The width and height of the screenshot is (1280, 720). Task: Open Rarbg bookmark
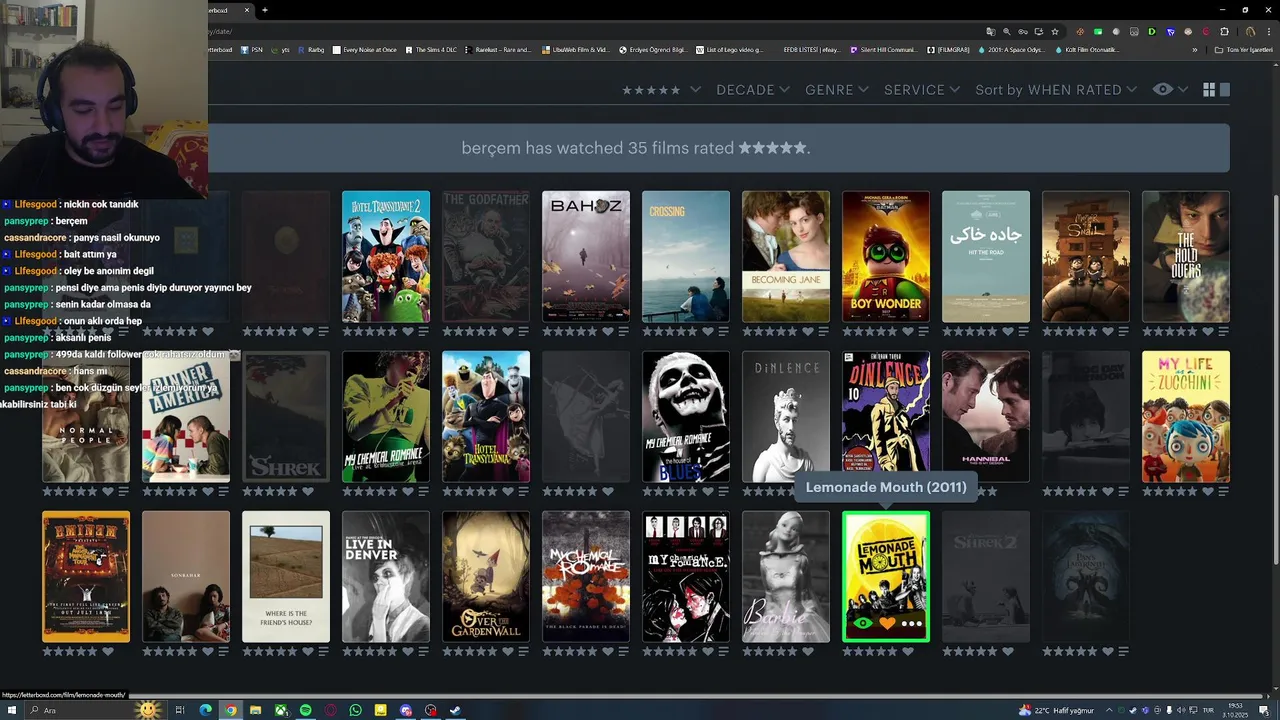click(311, 50)
